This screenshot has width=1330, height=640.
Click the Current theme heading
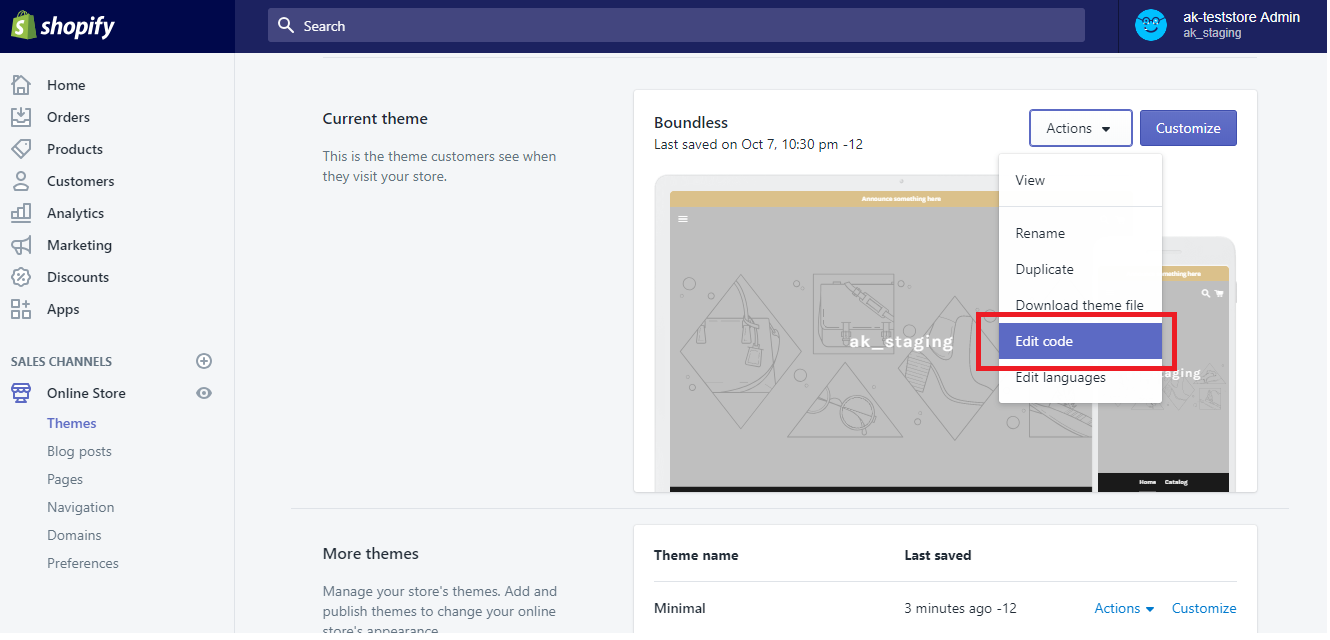pos(375,118)
